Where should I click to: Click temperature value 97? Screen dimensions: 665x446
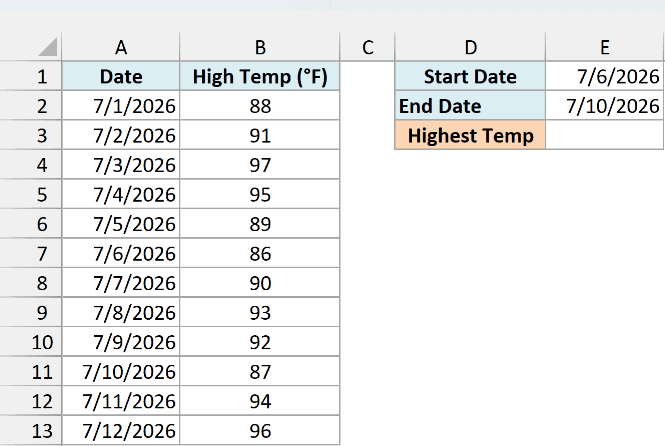pos(260,164)
